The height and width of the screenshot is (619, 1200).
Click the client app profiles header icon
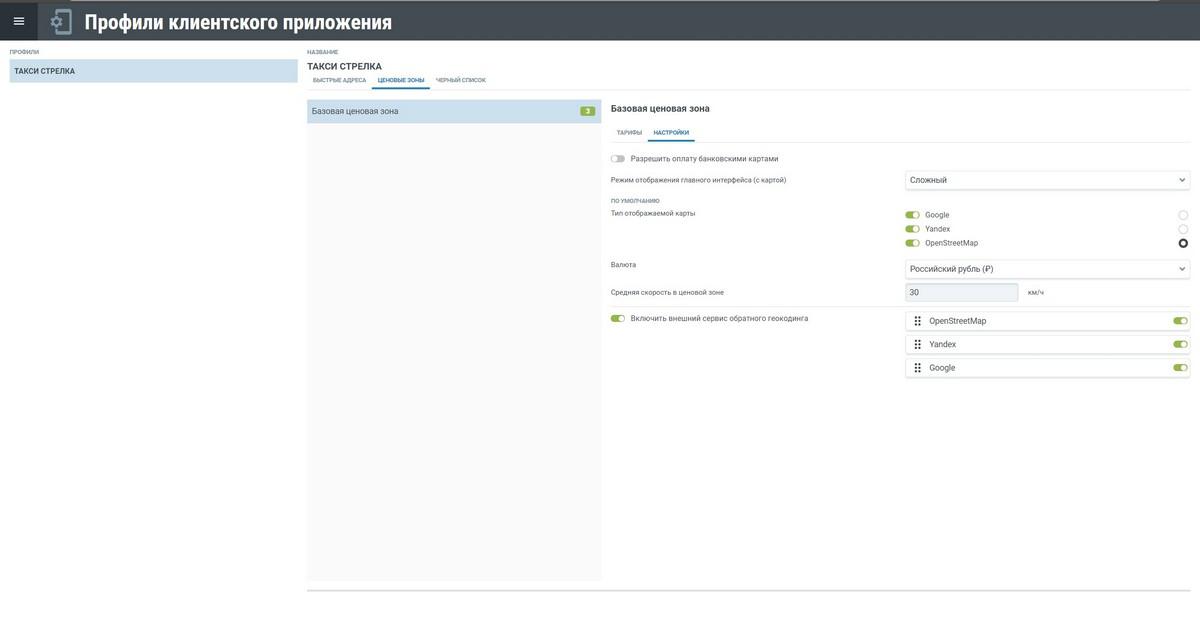click(x=61, y=21)
